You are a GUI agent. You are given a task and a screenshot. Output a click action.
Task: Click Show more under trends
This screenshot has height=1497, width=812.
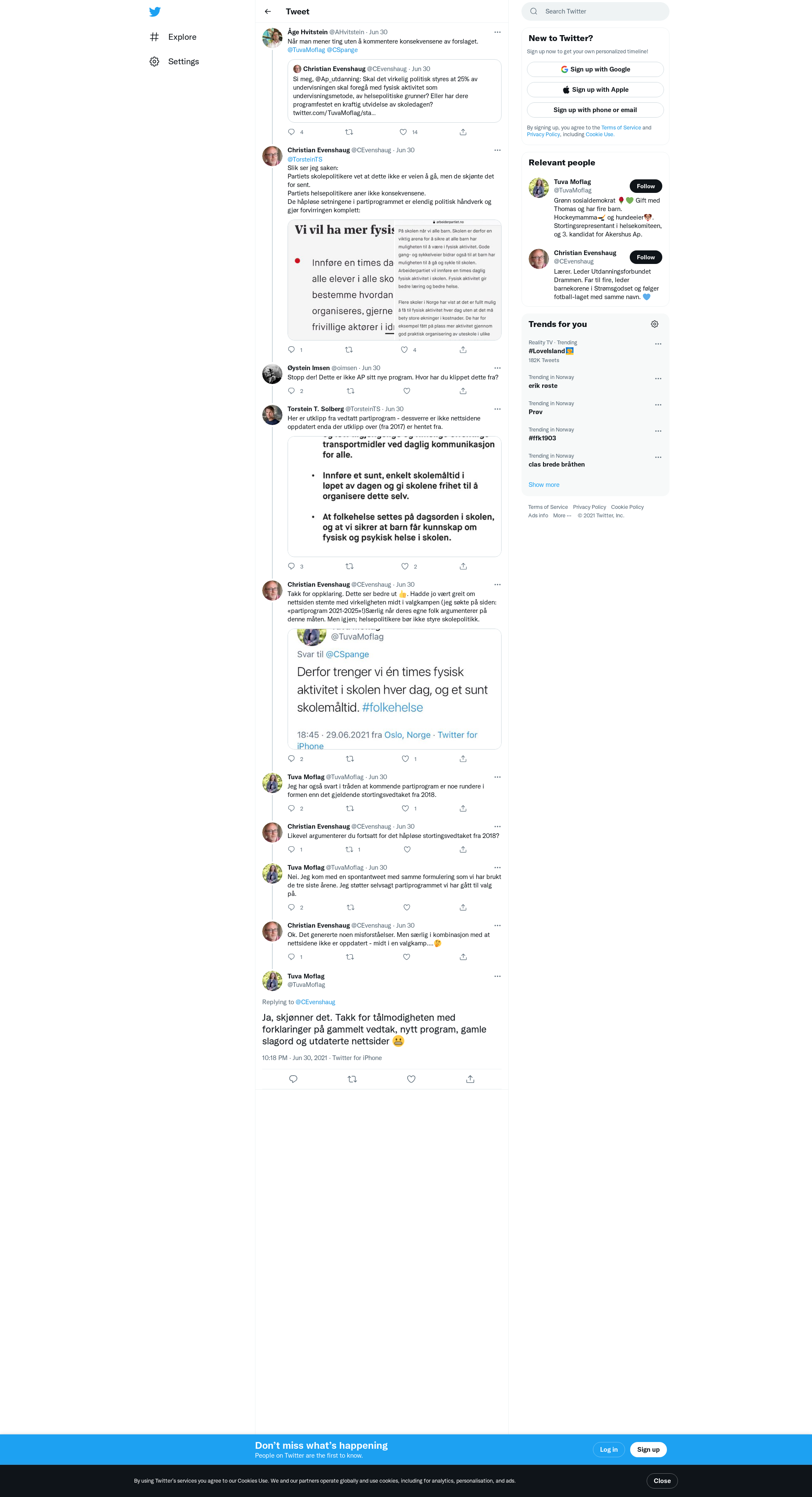[x=543, y=485]
